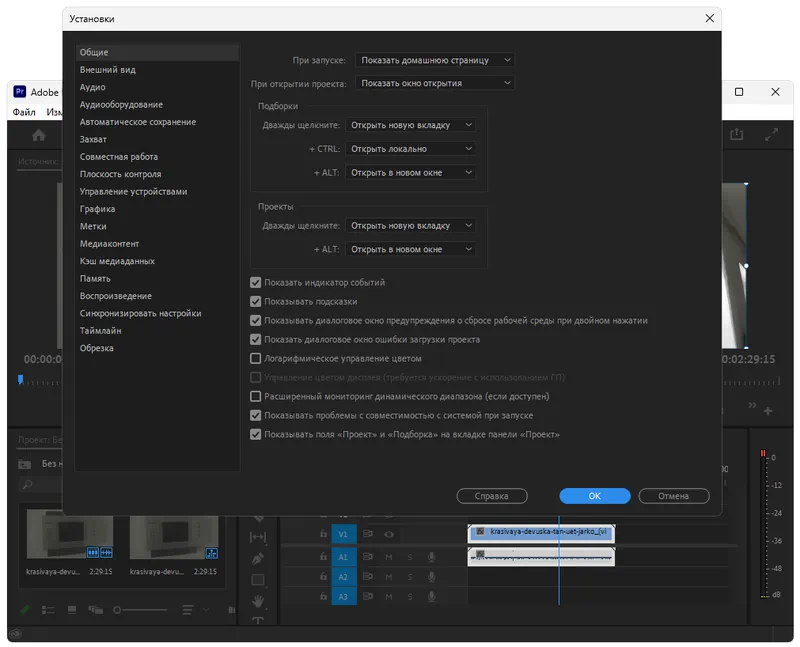The image size is (800, 647).
Task: Click the Slip tool icon
Action: click(258, 537)
